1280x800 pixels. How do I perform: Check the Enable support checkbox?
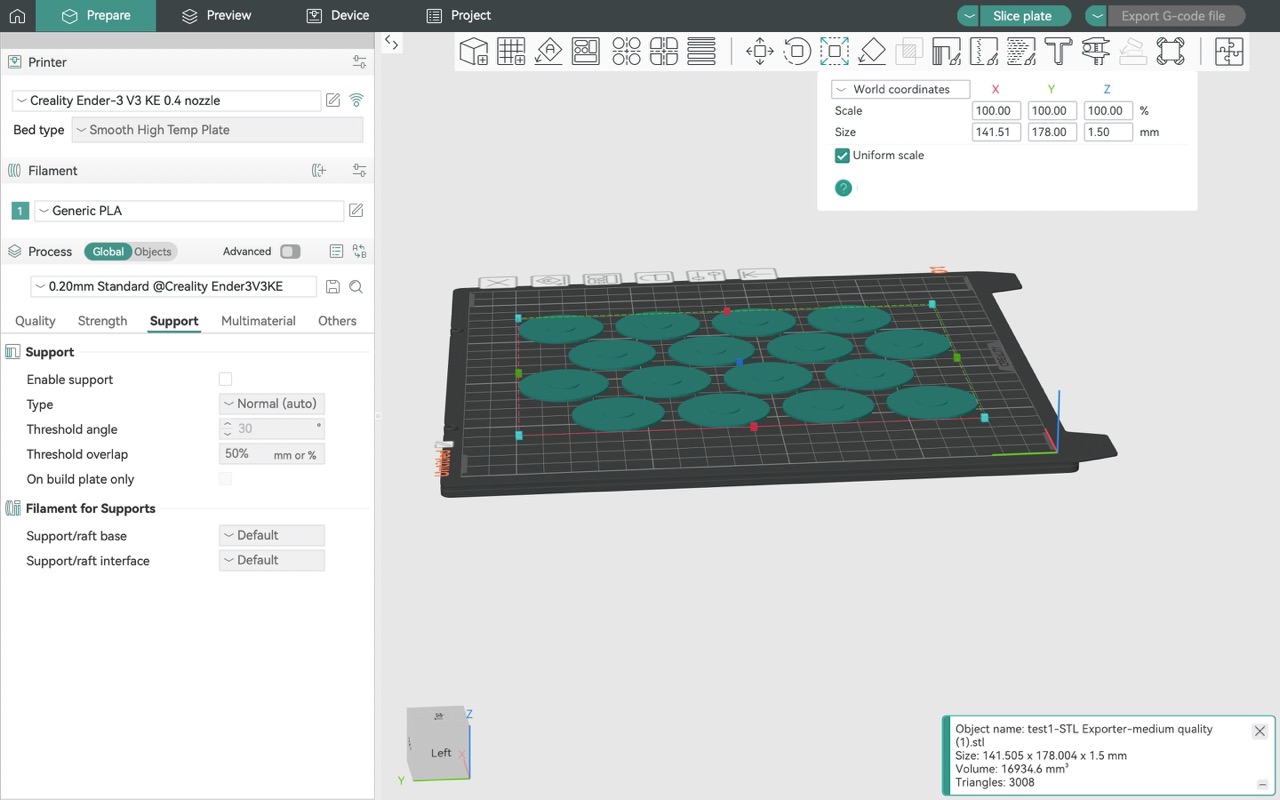pos(225,379)
